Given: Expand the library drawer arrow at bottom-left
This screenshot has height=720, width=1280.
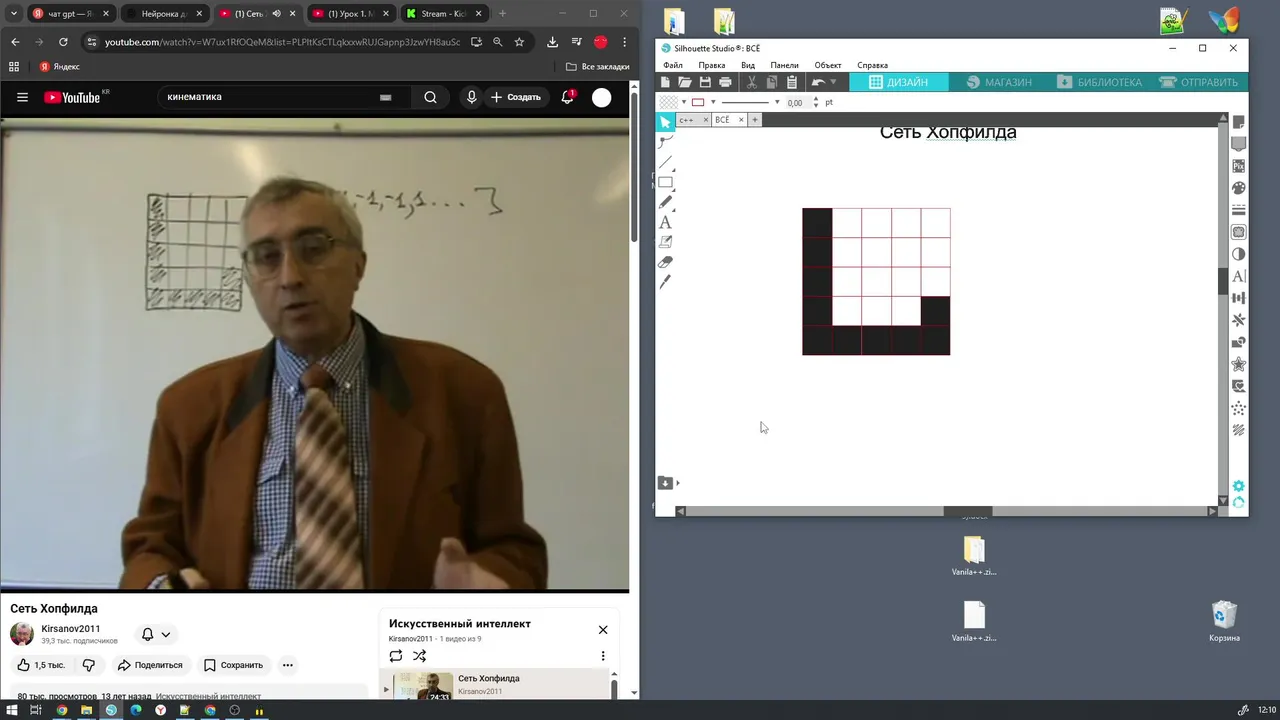Looking at the screenshot, I should [678, 483].
